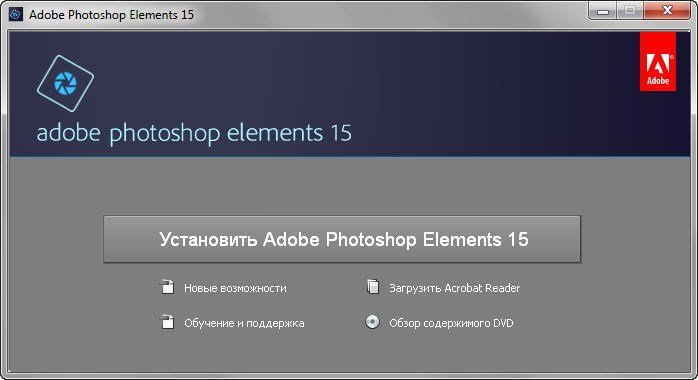Click the adobe photoshop elements 15 banner heading
The width and height of the screenshot is (698, 380).
[x=194, y=133]
